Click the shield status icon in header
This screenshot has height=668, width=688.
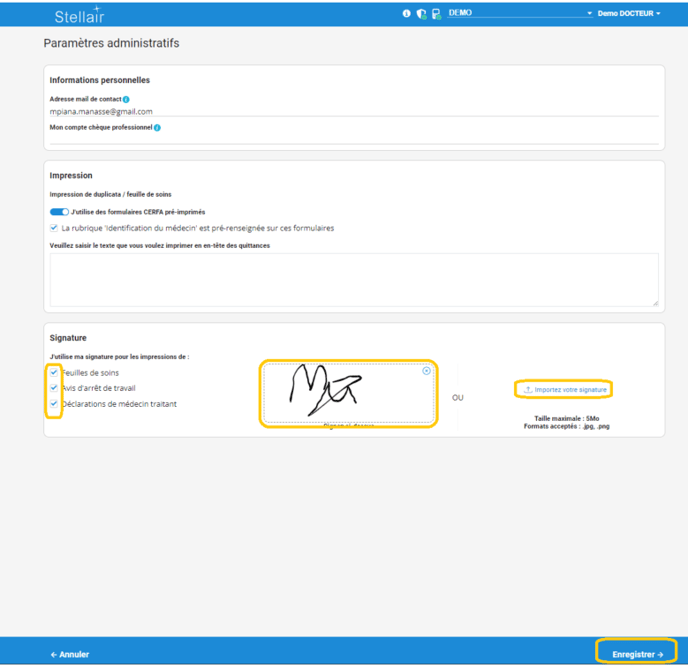pyautogui.click(x=421, y=14)
